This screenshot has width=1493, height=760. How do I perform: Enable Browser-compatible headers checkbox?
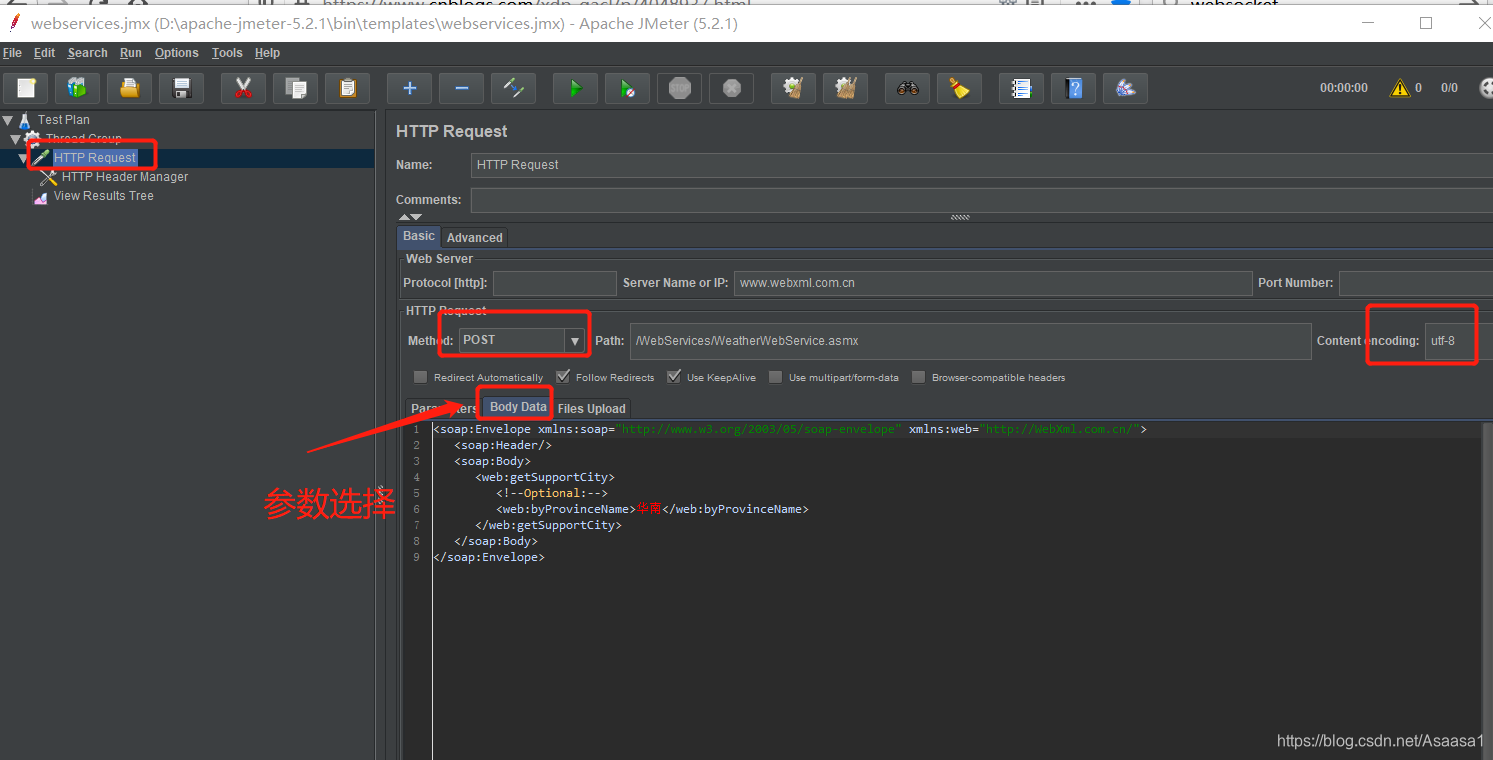(918, 377)
